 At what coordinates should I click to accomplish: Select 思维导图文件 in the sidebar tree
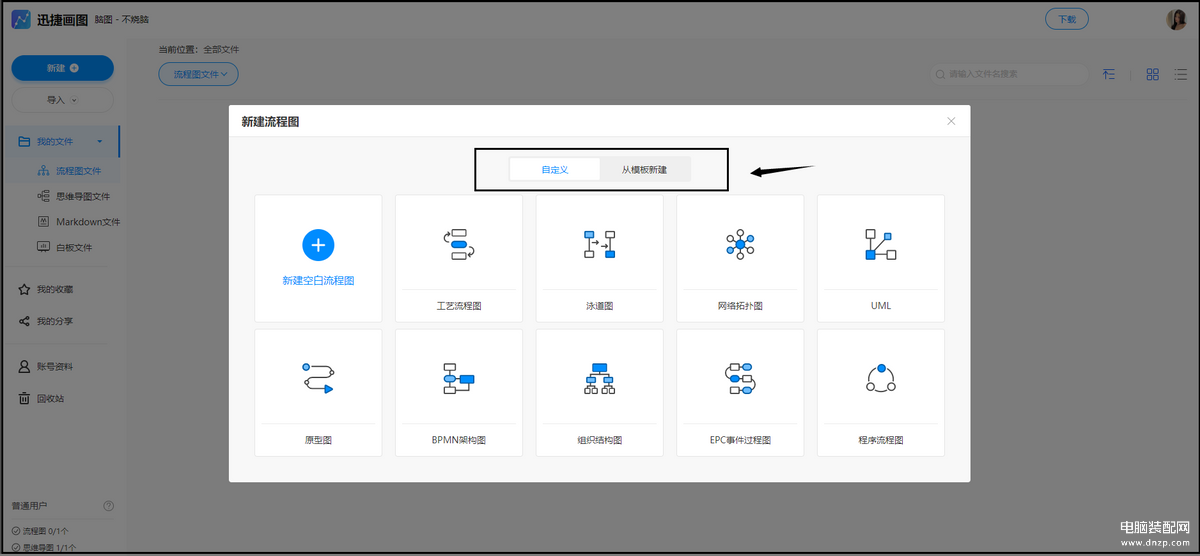tap(73, 196)
